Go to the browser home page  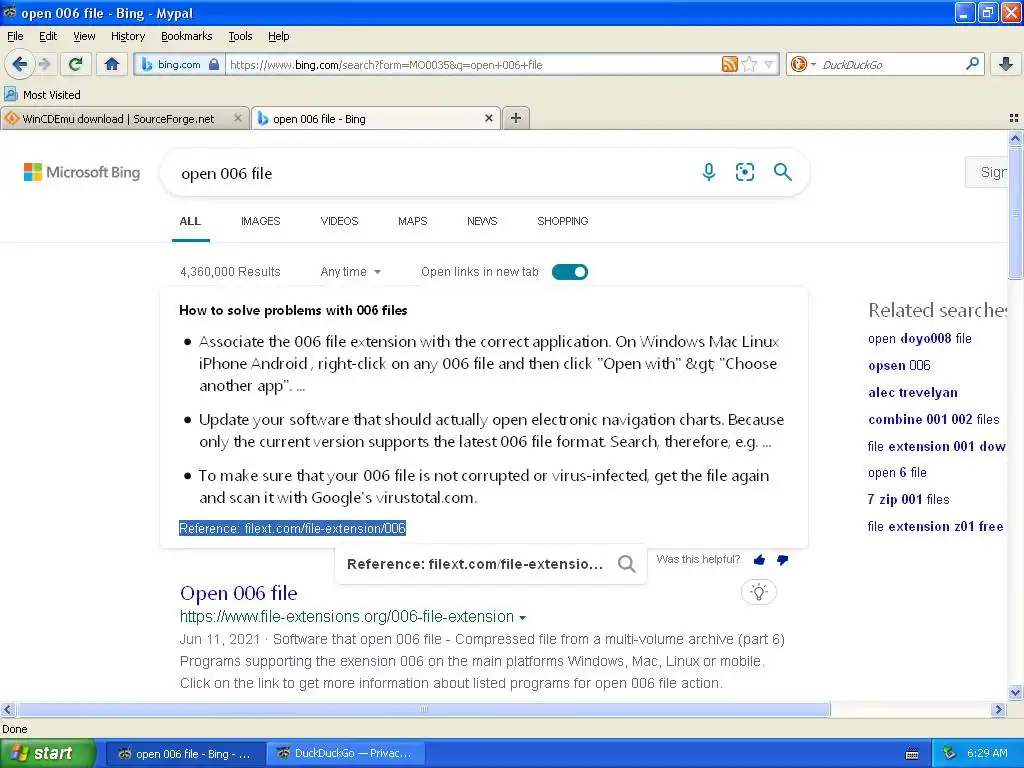point(112,64)
